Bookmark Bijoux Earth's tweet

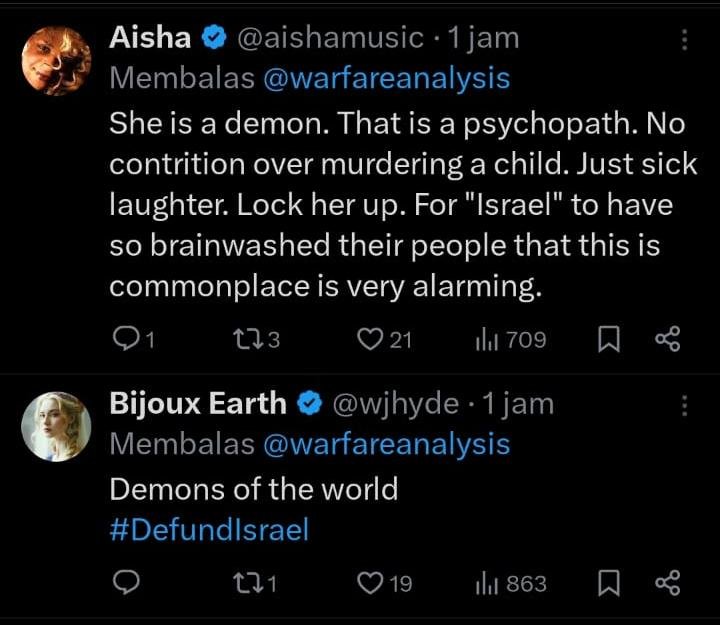[607, 583]
